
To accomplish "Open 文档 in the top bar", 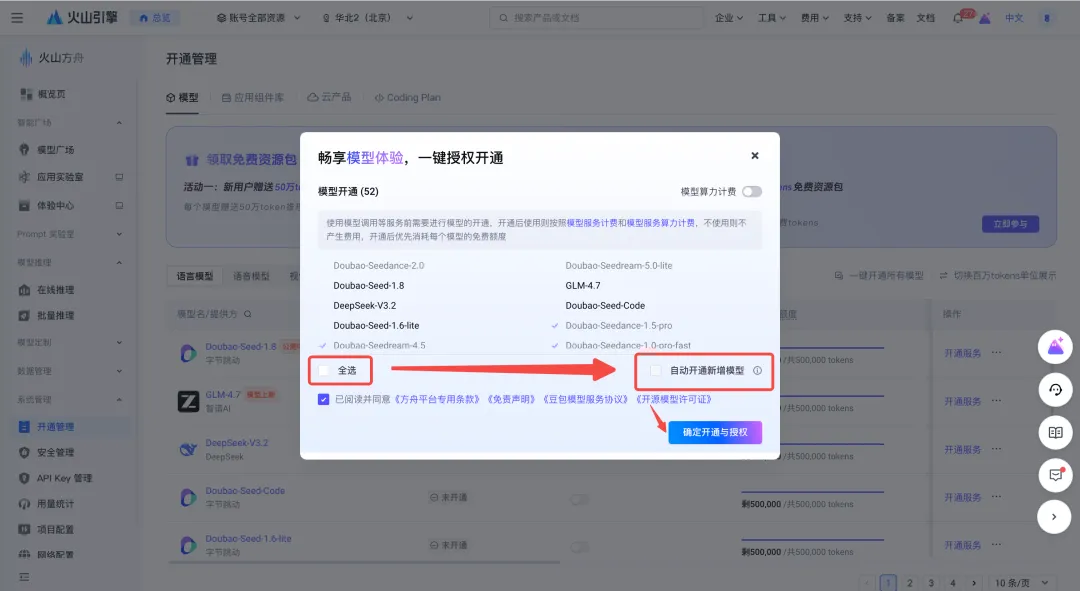I will pos(926,18).
